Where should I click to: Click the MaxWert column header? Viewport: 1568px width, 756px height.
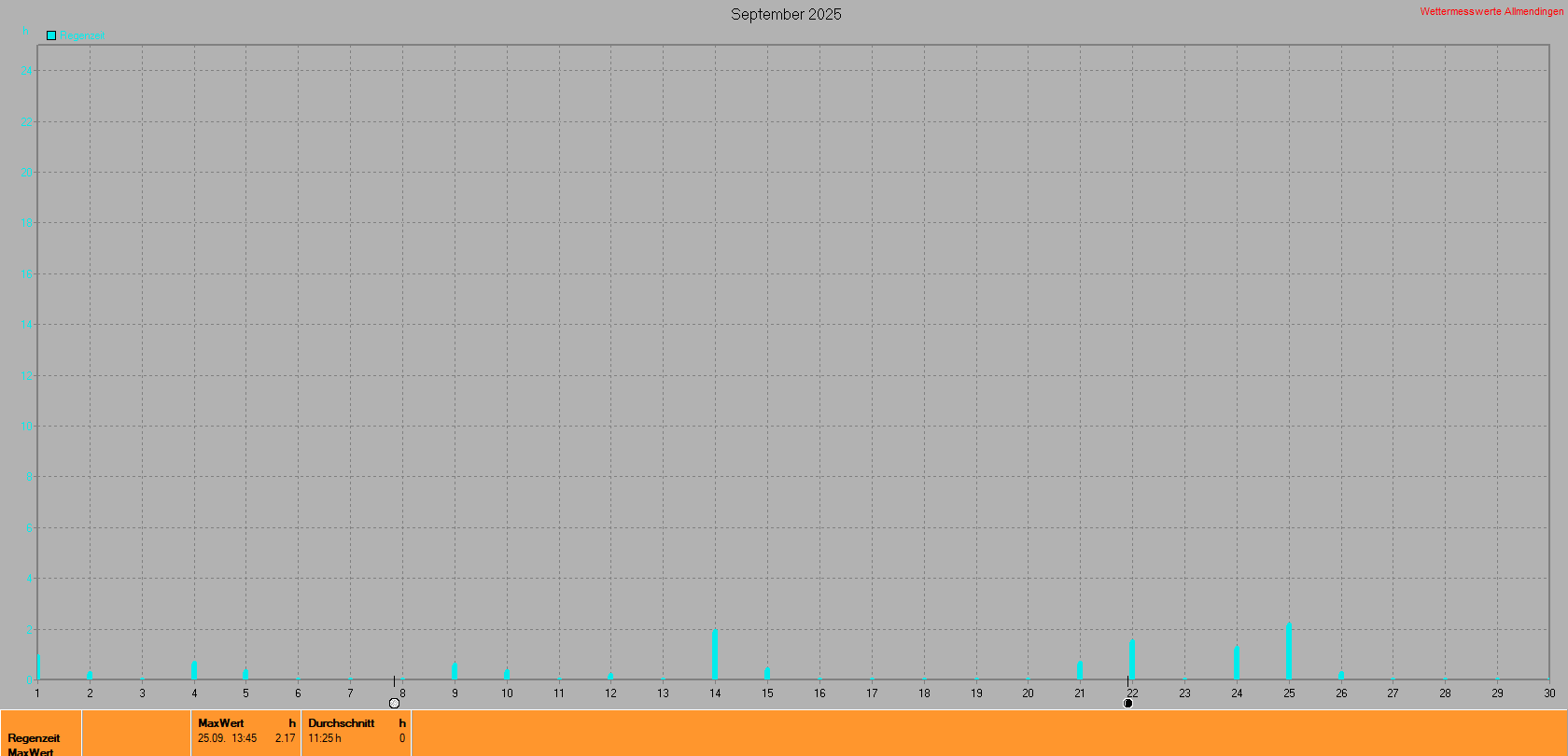point(221,723)
